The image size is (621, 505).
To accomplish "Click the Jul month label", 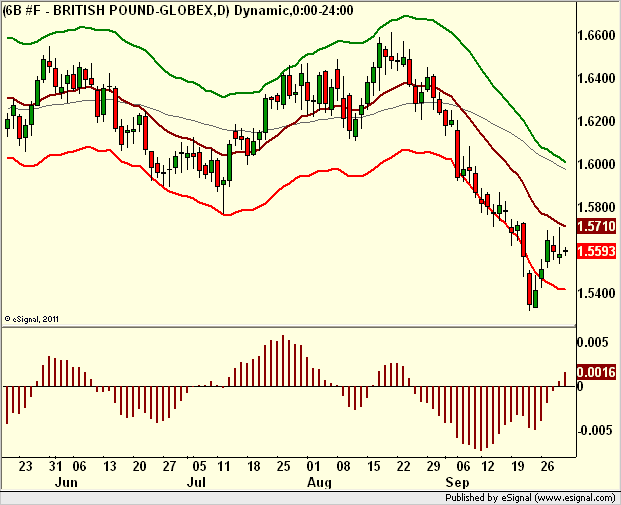I will [x=196, y=482].
